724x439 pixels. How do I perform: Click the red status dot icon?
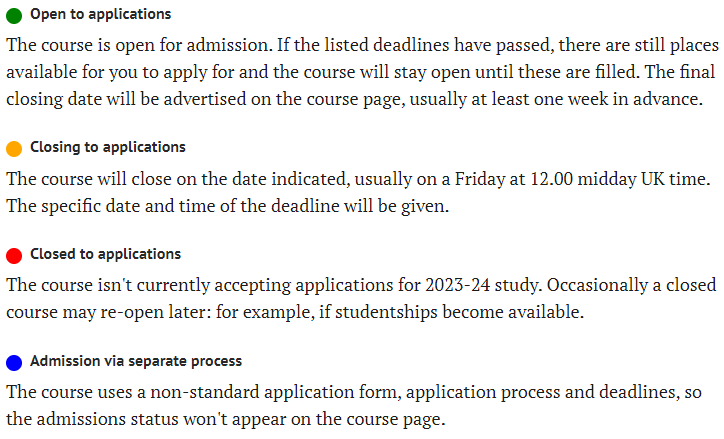[x=14, y=256]
